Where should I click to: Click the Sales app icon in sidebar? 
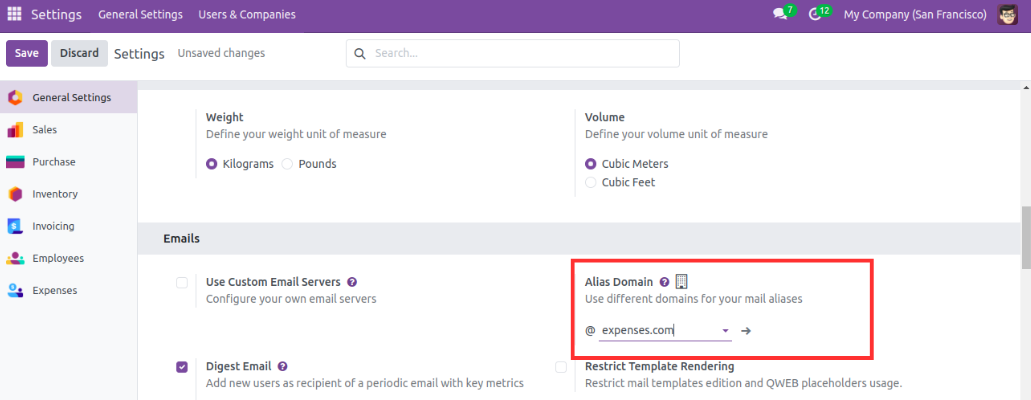point(14,130)
